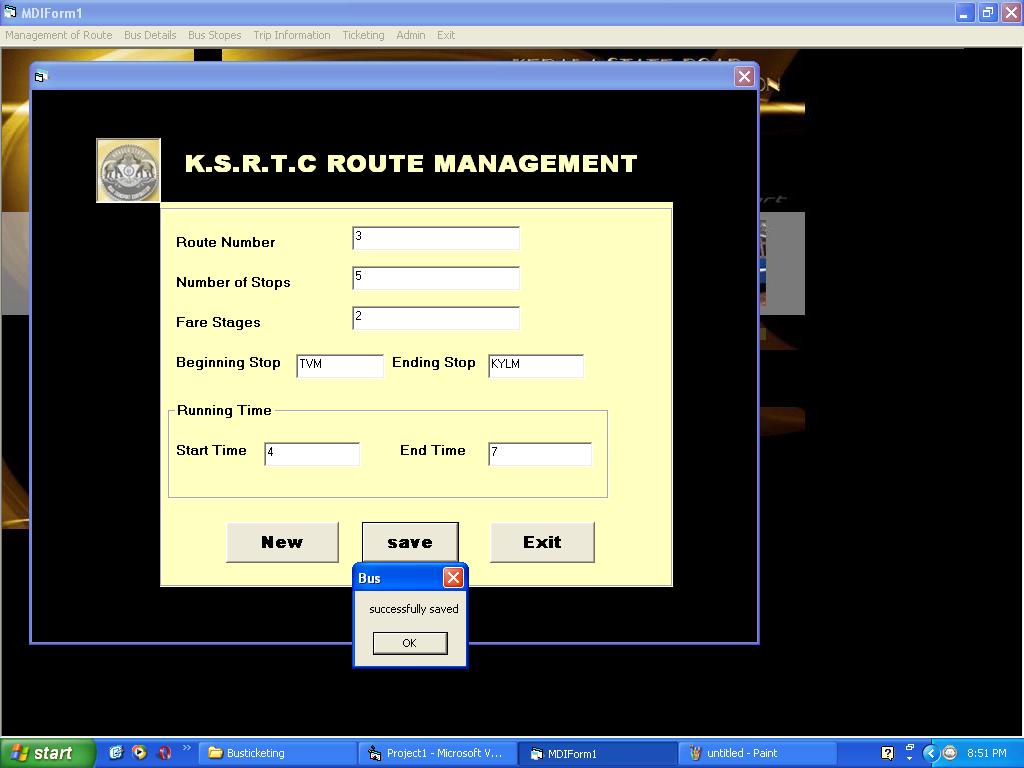Image resolution: width=1024 pixels, height=768 pixels.
Task: Minimize the MDIForm1 window
Action: pos(965,13)
